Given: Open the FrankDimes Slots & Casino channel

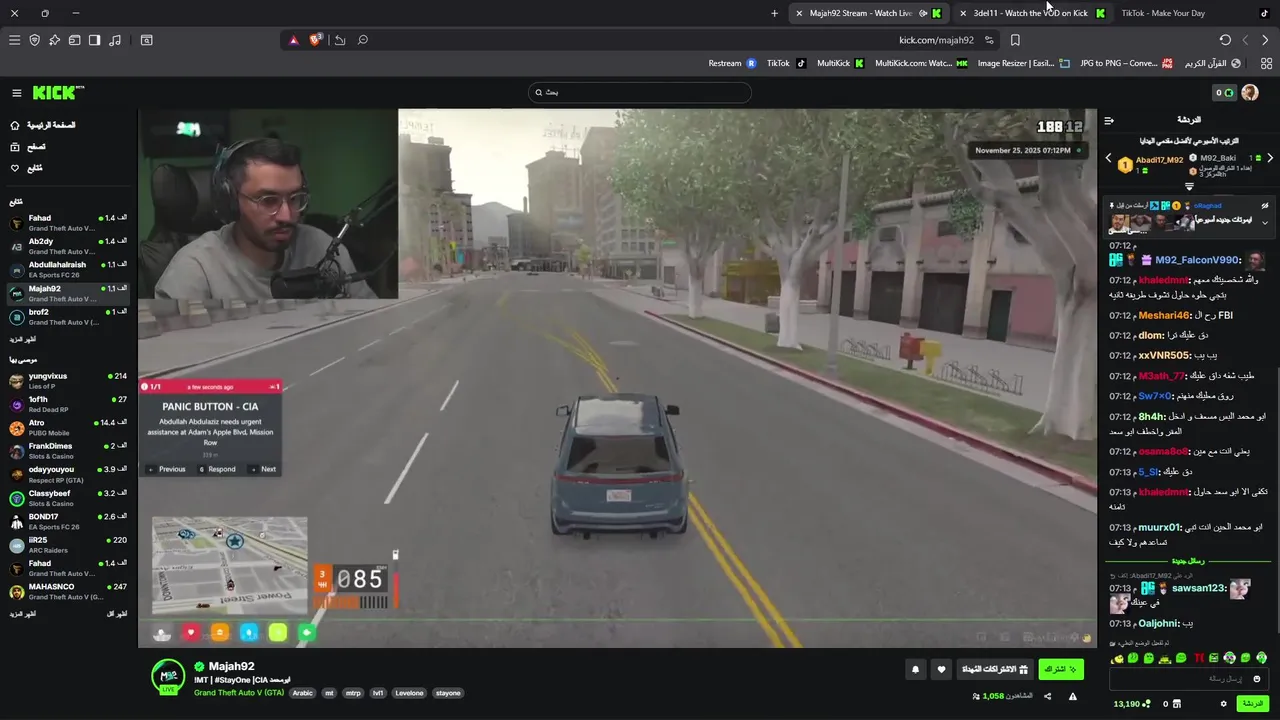Looking at the screenshot, I should [68, 450].
